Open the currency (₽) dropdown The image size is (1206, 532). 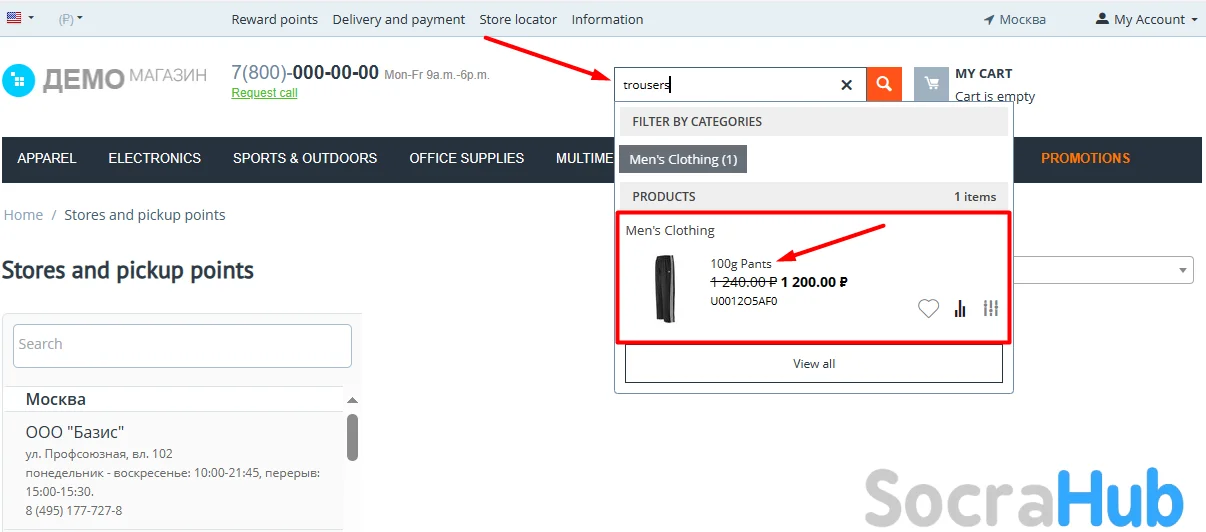point(70,19)
